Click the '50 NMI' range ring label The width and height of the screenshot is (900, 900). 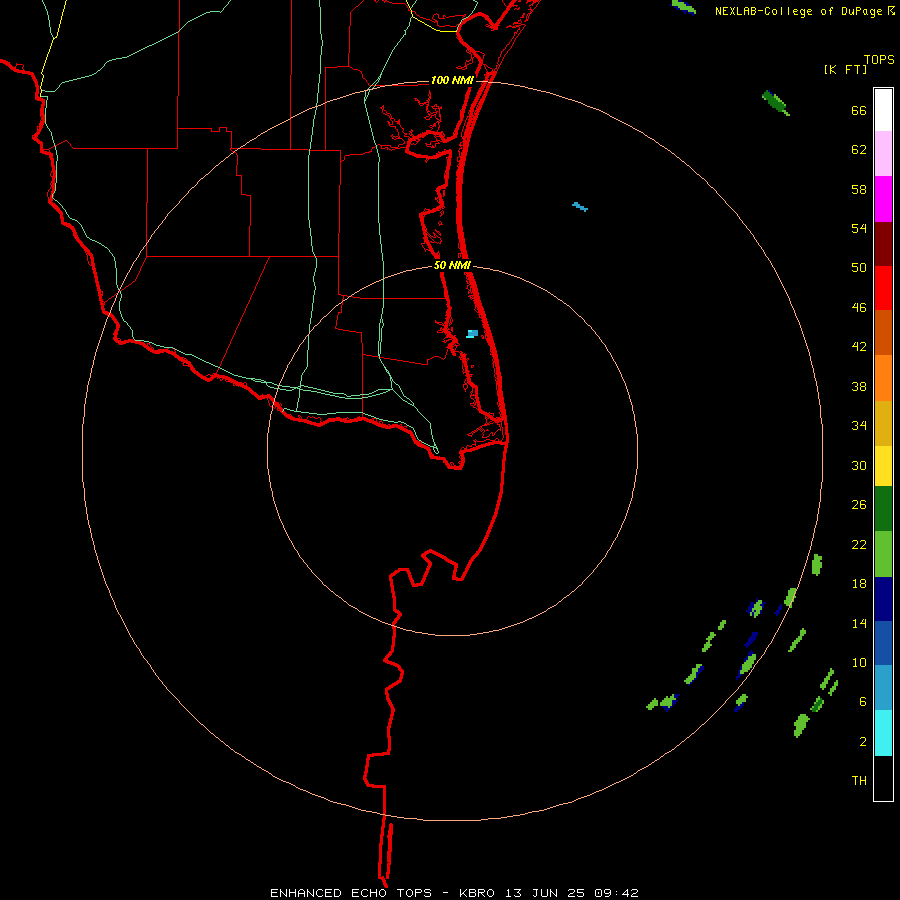pyautogui.click(x=452, y=265)
